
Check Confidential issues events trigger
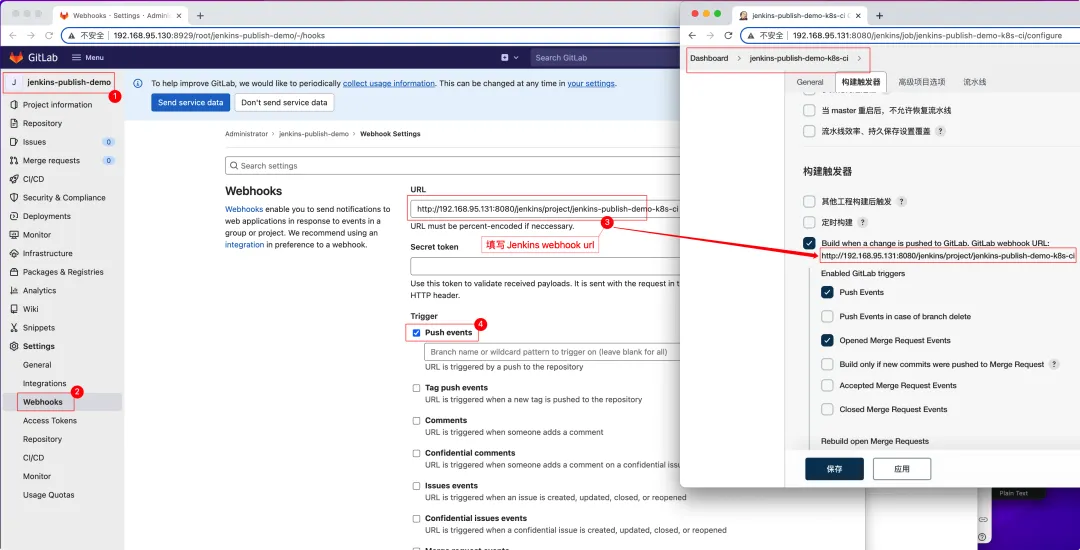coord(416,518)
